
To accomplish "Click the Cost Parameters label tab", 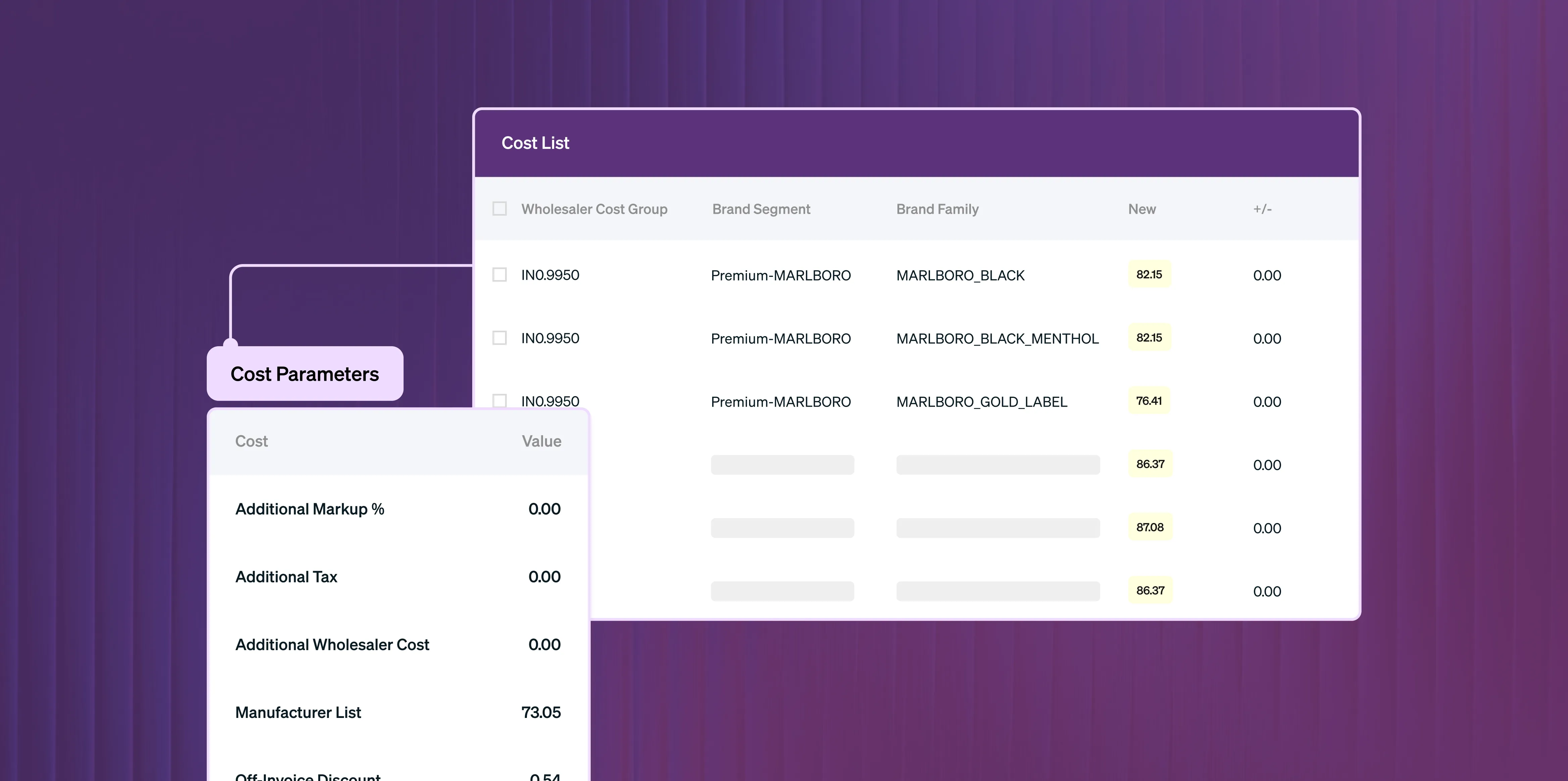I will (304, 373).
